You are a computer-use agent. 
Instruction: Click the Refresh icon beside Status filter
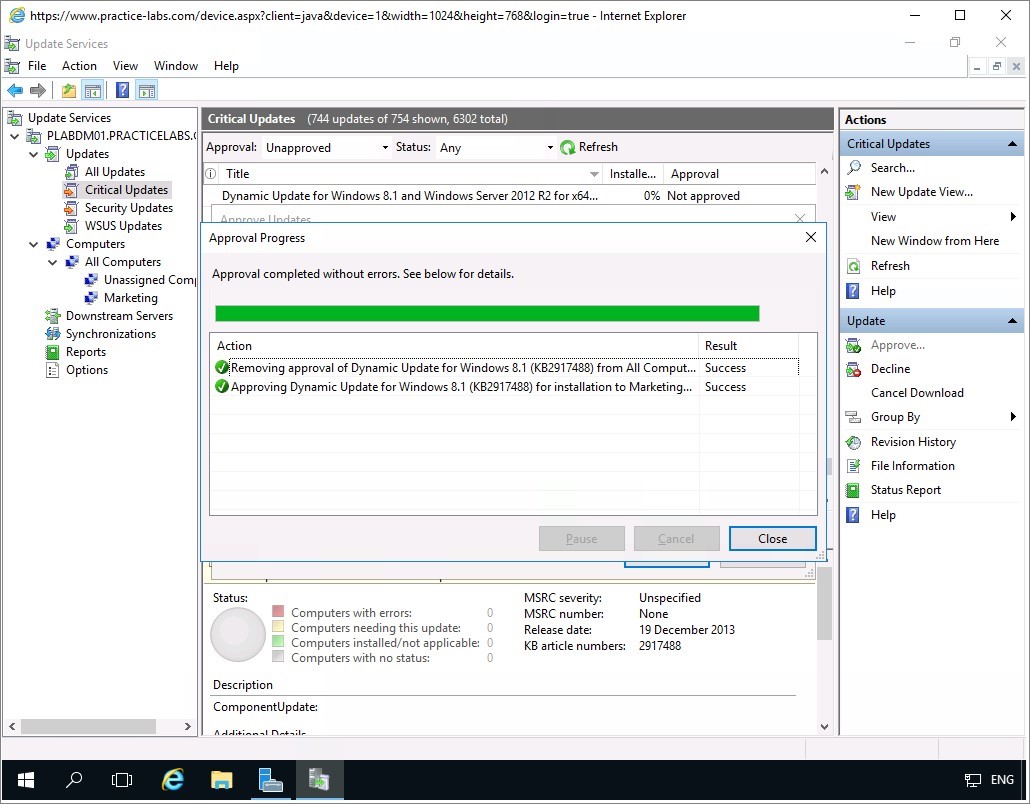pyautogui.click(x=568, y=147)
